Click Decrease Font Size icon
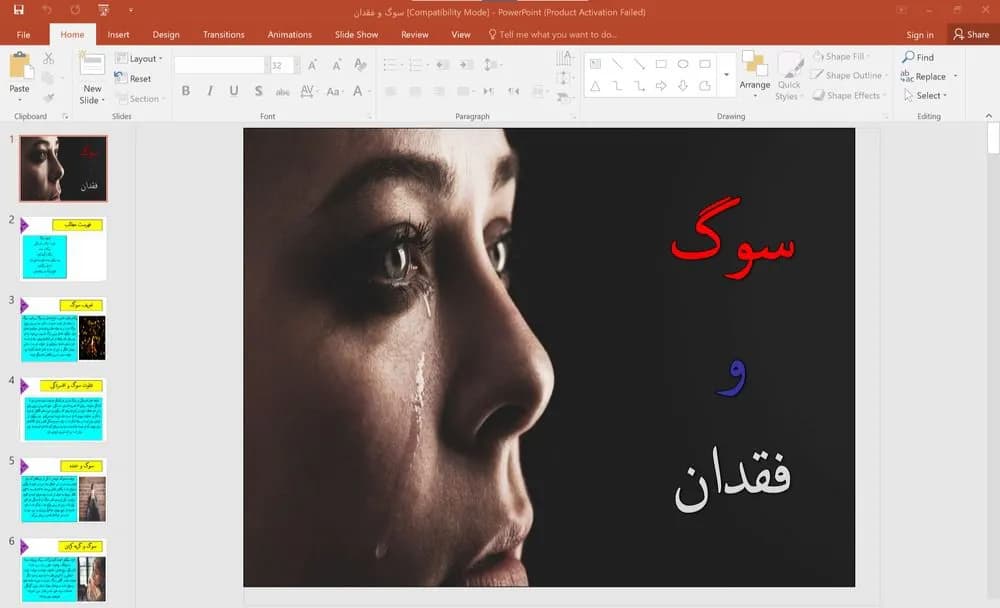1000x608 pixels. 337,65
